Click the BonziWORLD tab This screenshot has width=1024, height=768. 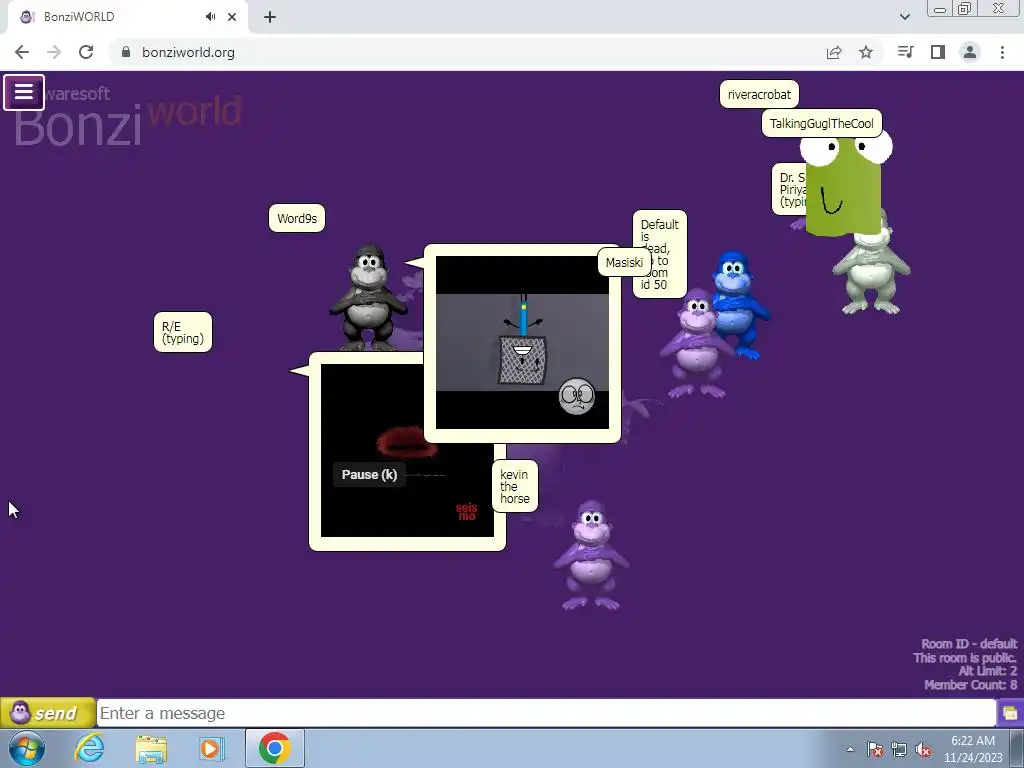pyautogui.click(x=127, y=17)
